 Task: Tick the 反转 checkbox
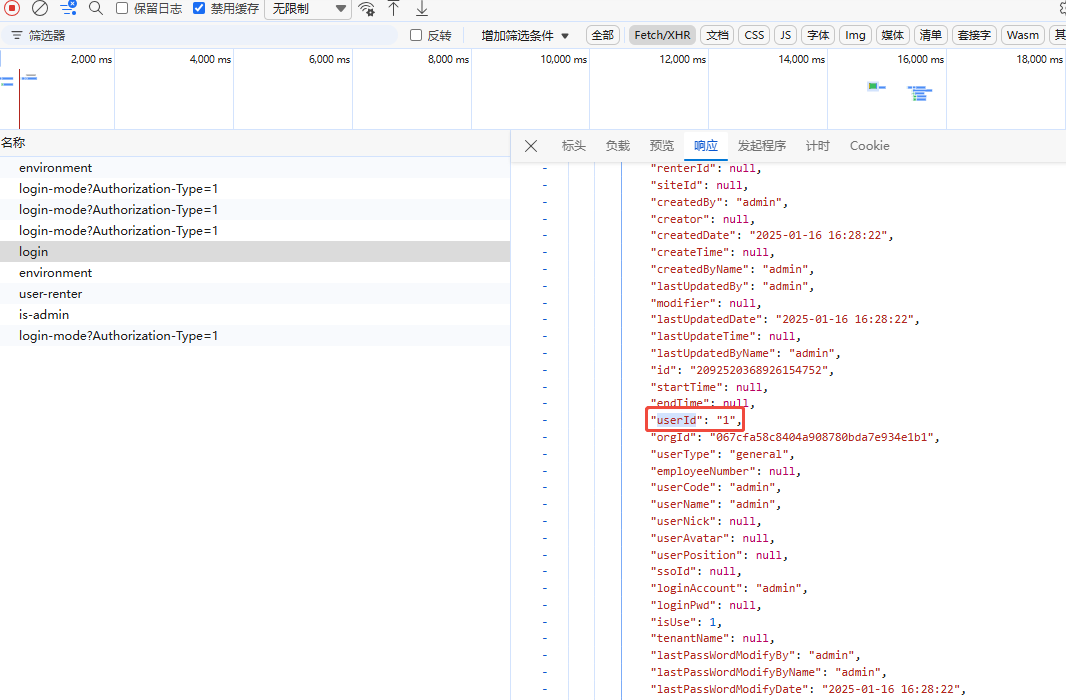point(416,35)
